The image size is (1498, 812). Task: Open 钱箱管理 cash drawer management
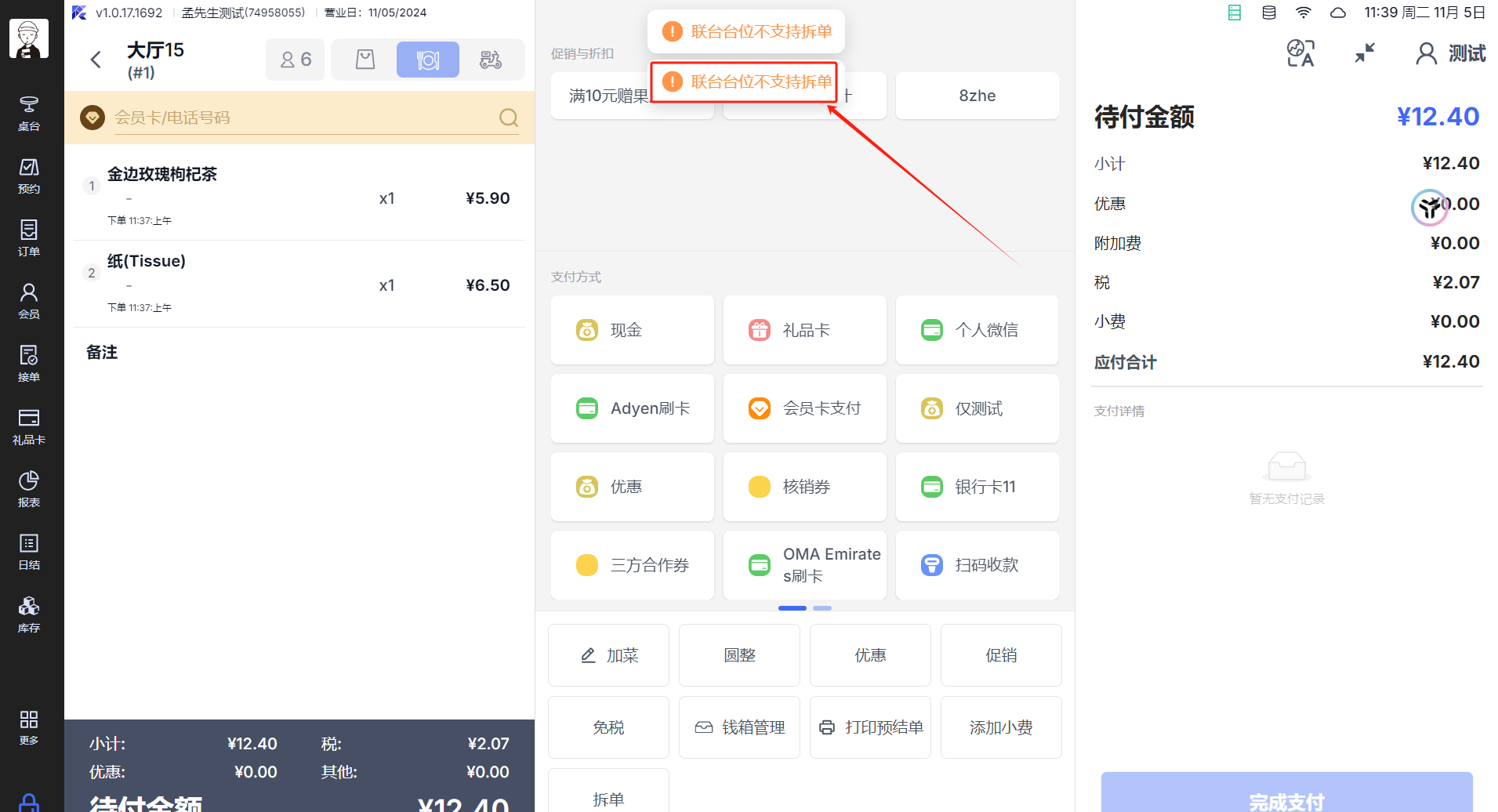point(739,727)
